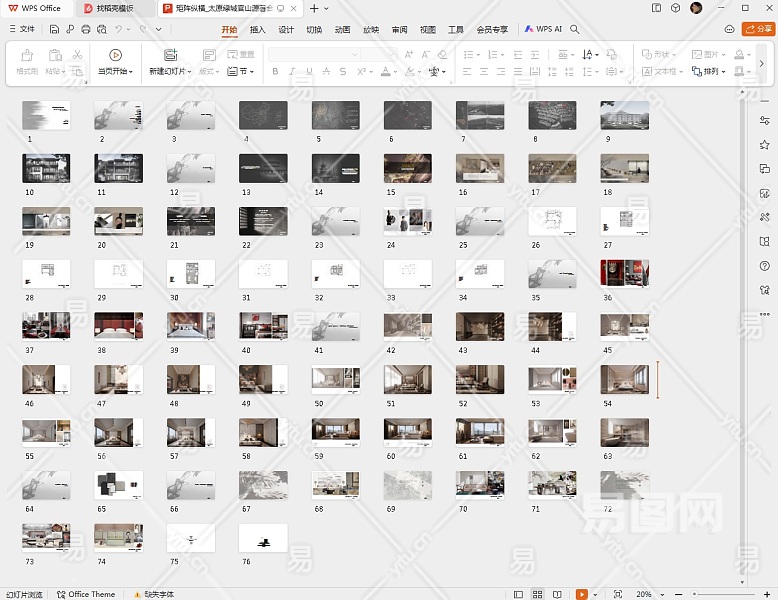The image size is (778, 600).
Task: Click the search magnifier icon beside WPS AI
Action: tap(575, 30)
